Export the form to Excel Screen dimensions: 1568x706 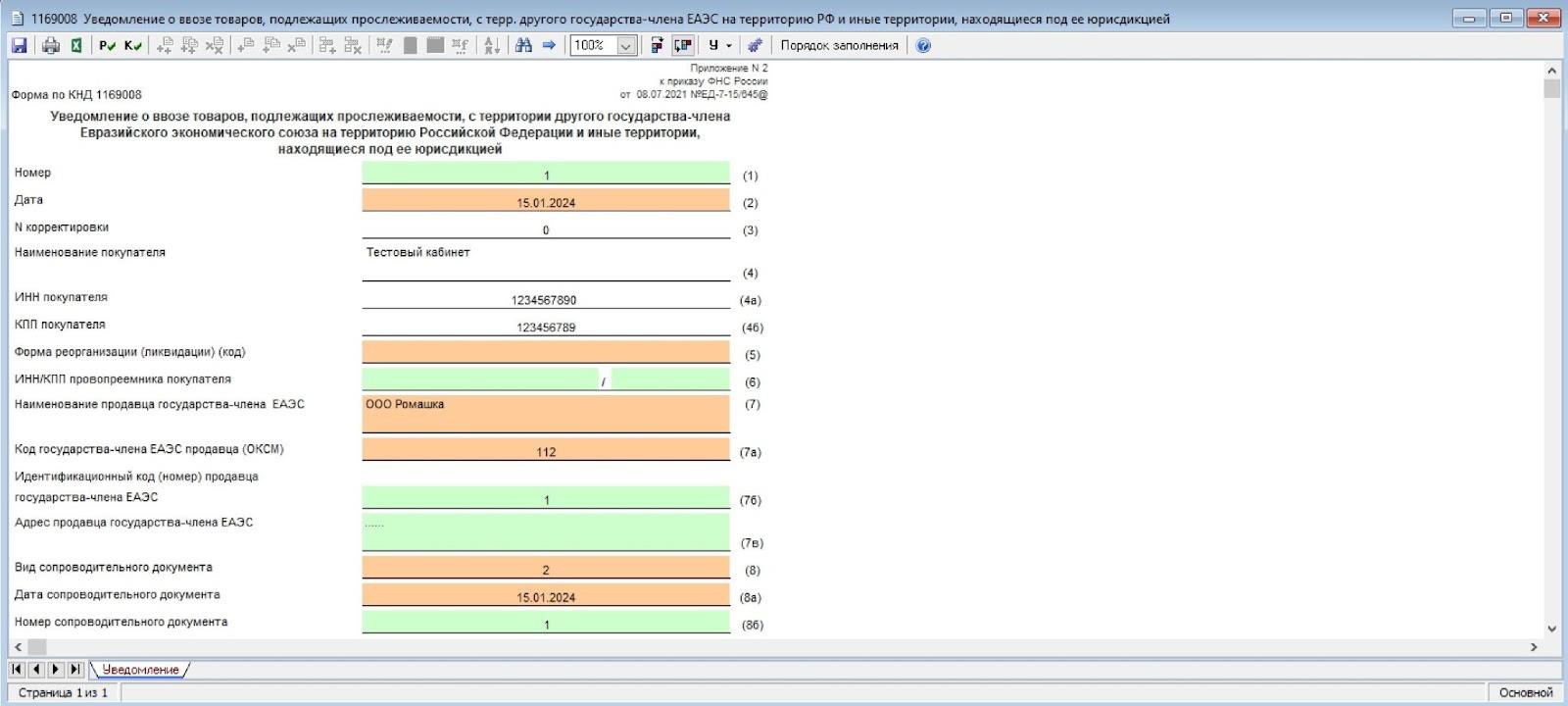[x=75, y=45]
